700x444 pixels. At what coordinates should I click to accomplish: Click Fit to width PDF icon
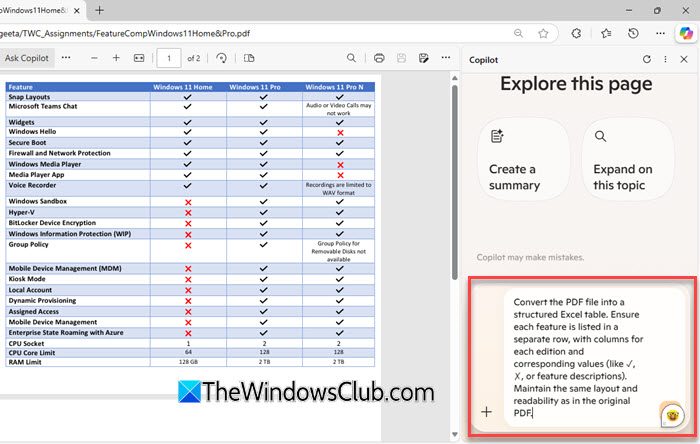[x=139, y=58]
